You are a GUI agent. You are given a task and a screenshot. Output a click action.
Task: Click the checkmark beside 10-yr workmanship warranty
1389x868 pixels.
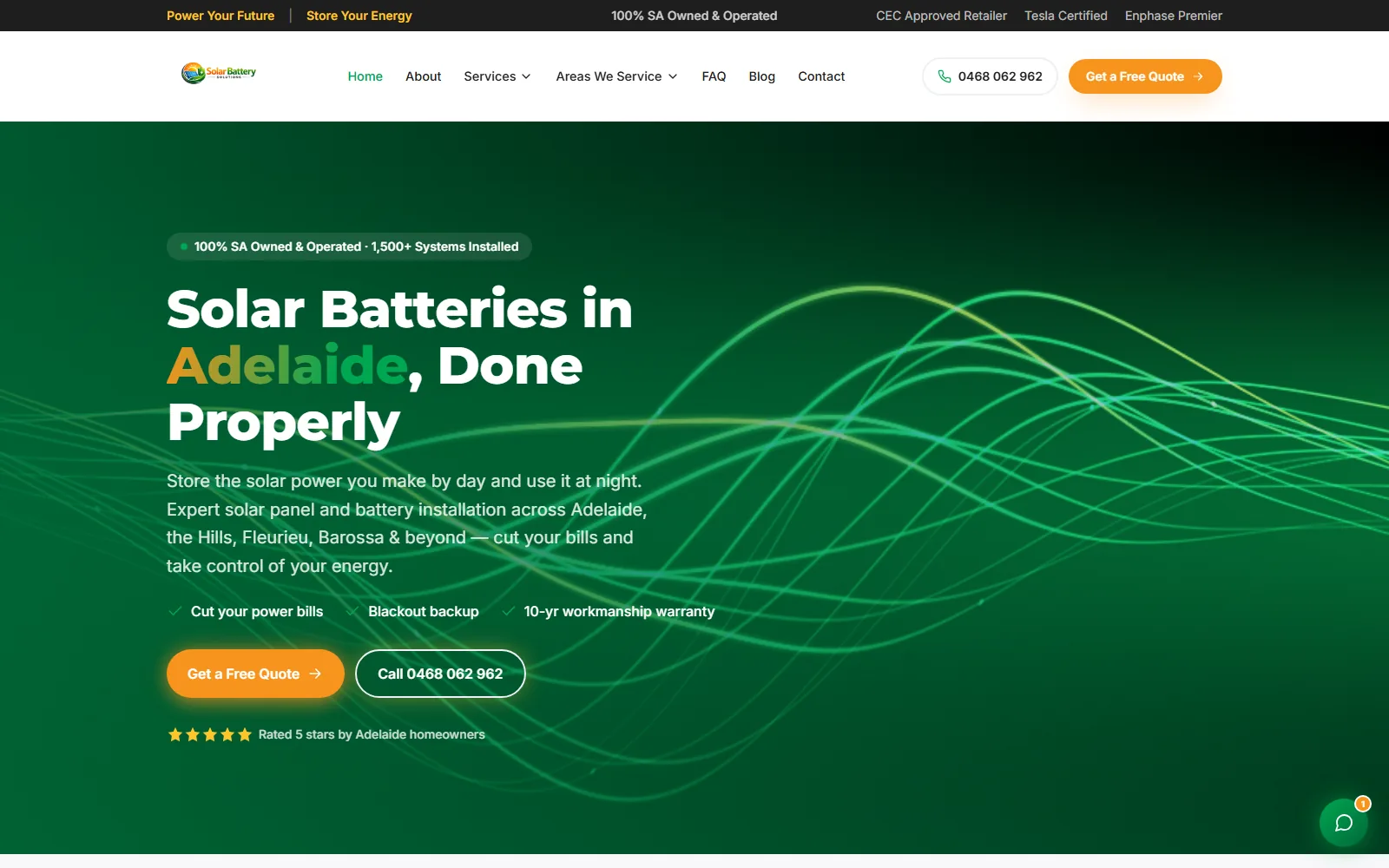[x=509, y=611]
